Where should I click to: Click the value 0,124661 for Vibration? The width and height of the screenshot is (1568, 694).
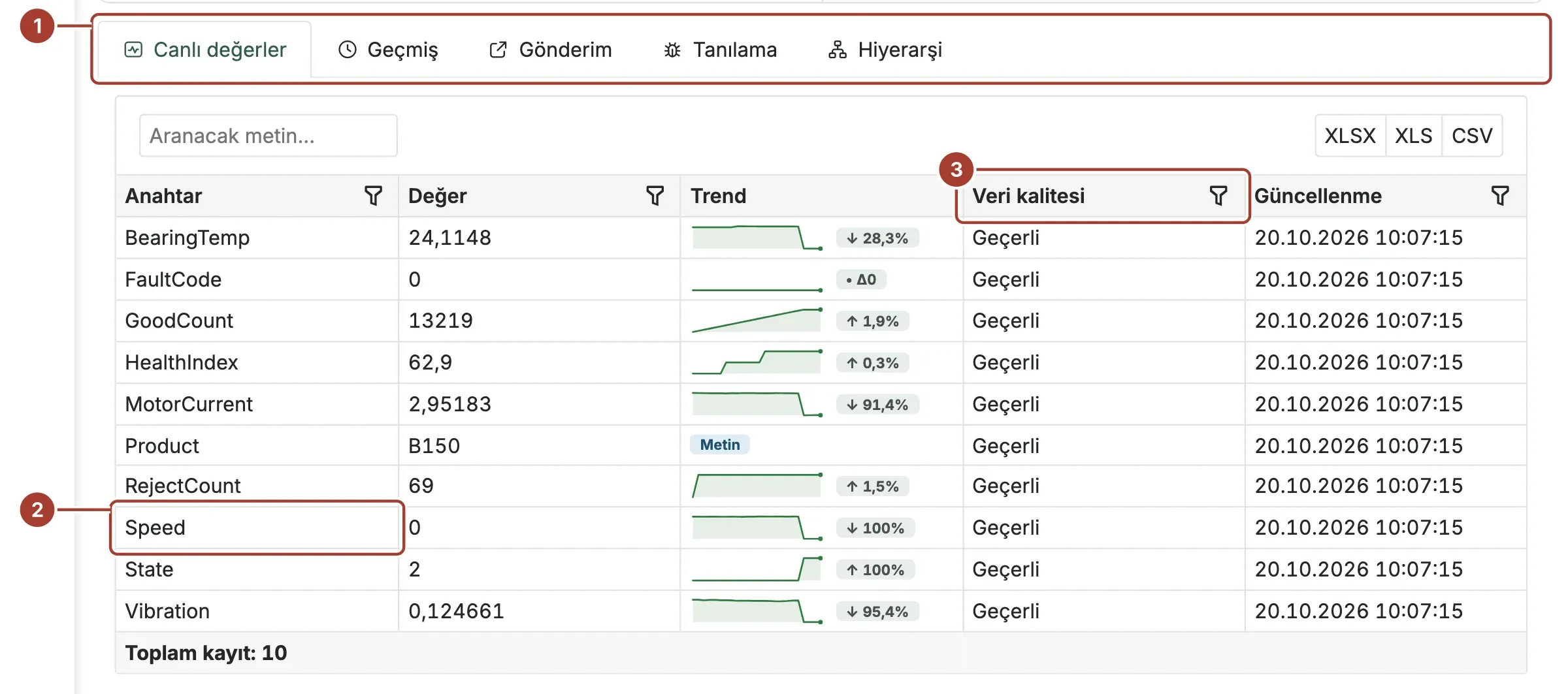(x=457, y=611)
